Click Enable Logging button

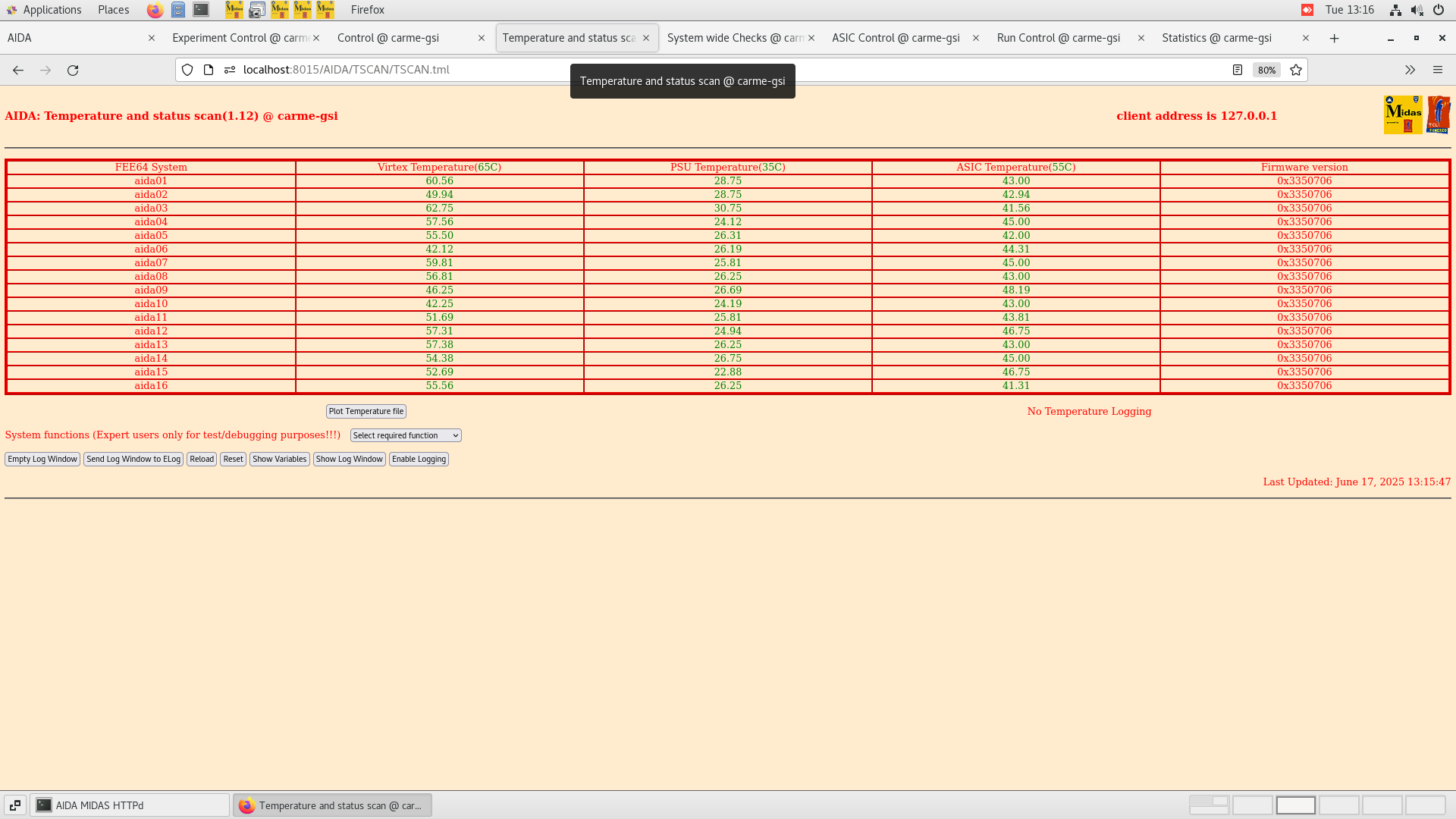pyautogui.click(x=419, y=459)
